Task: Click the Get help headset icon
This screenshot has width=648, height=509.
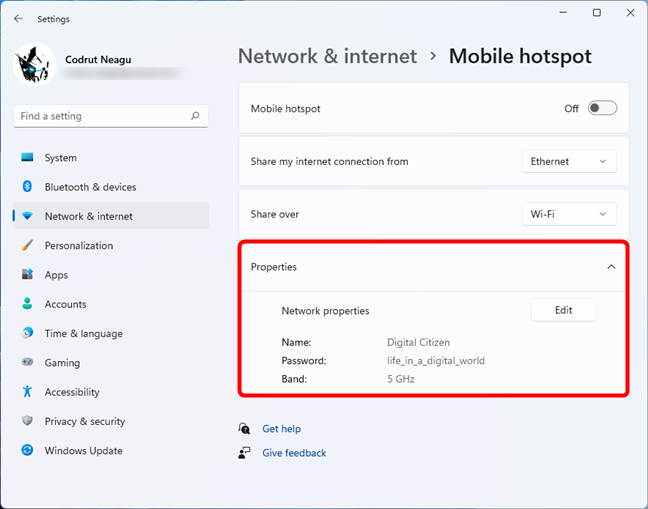Action: point(244,429)
